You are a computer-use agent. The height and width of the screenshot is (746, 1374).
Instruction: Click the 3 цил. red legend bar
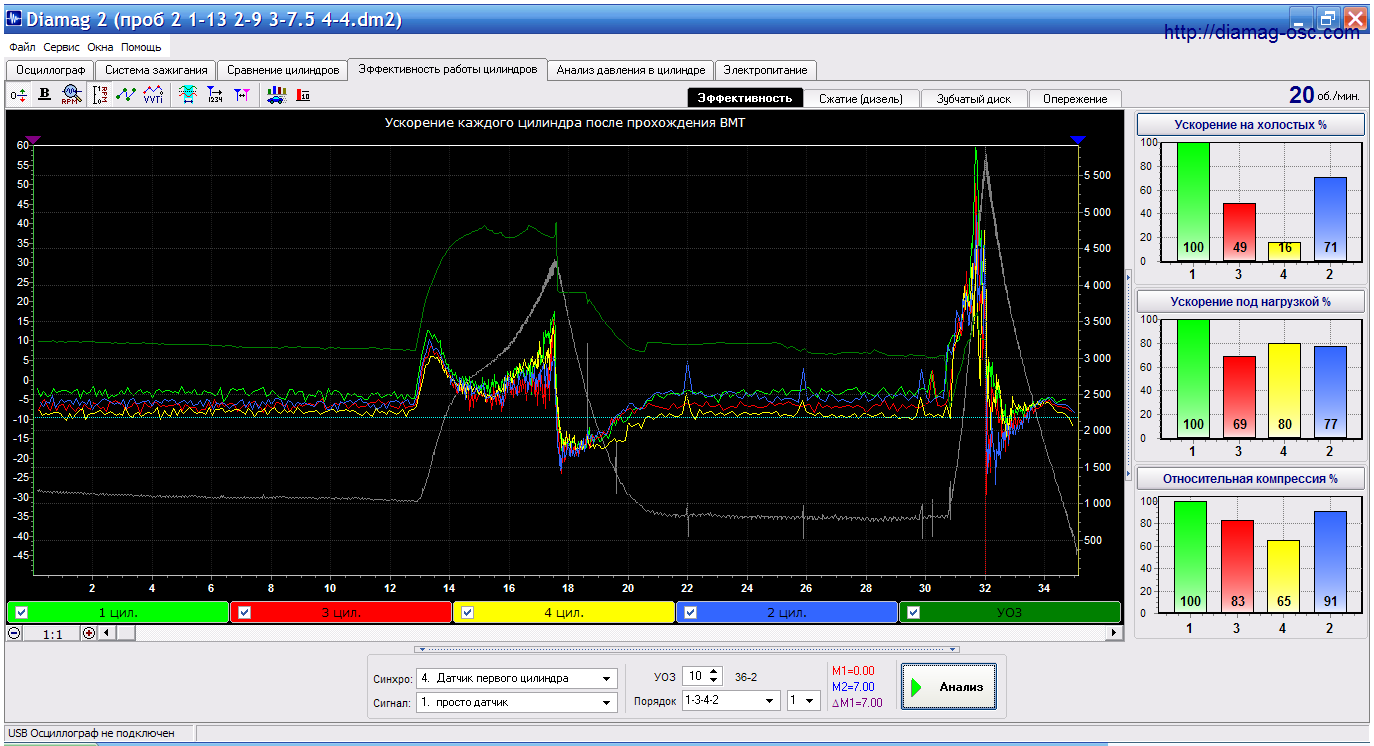pos(341,612)
